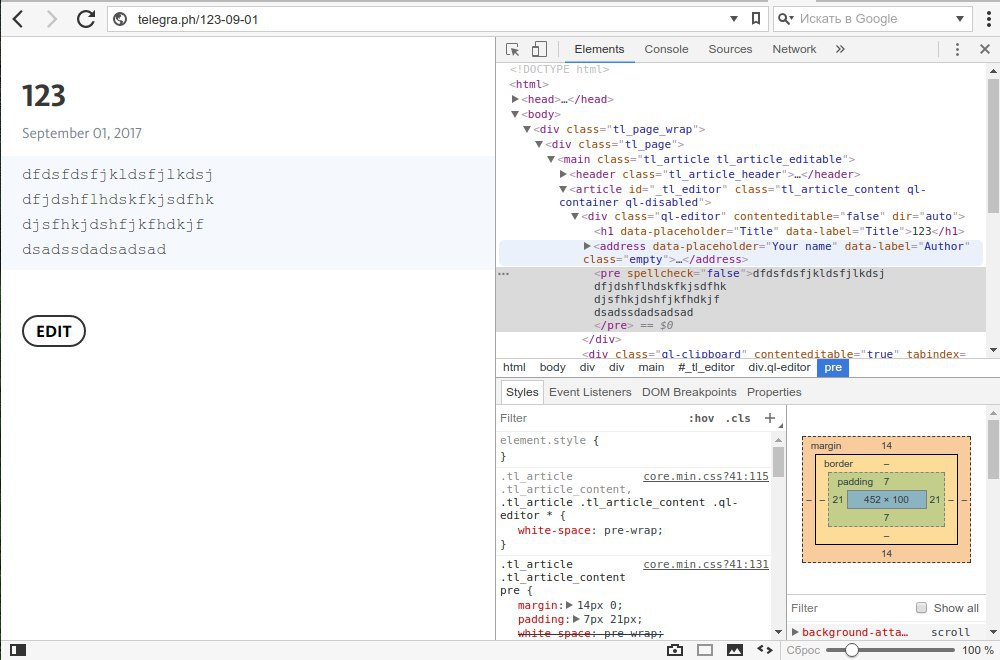Image resolution: width=1000 pixels, height=660 pixels.
Task: Expand the address element node
Action: tap(588, 246)
